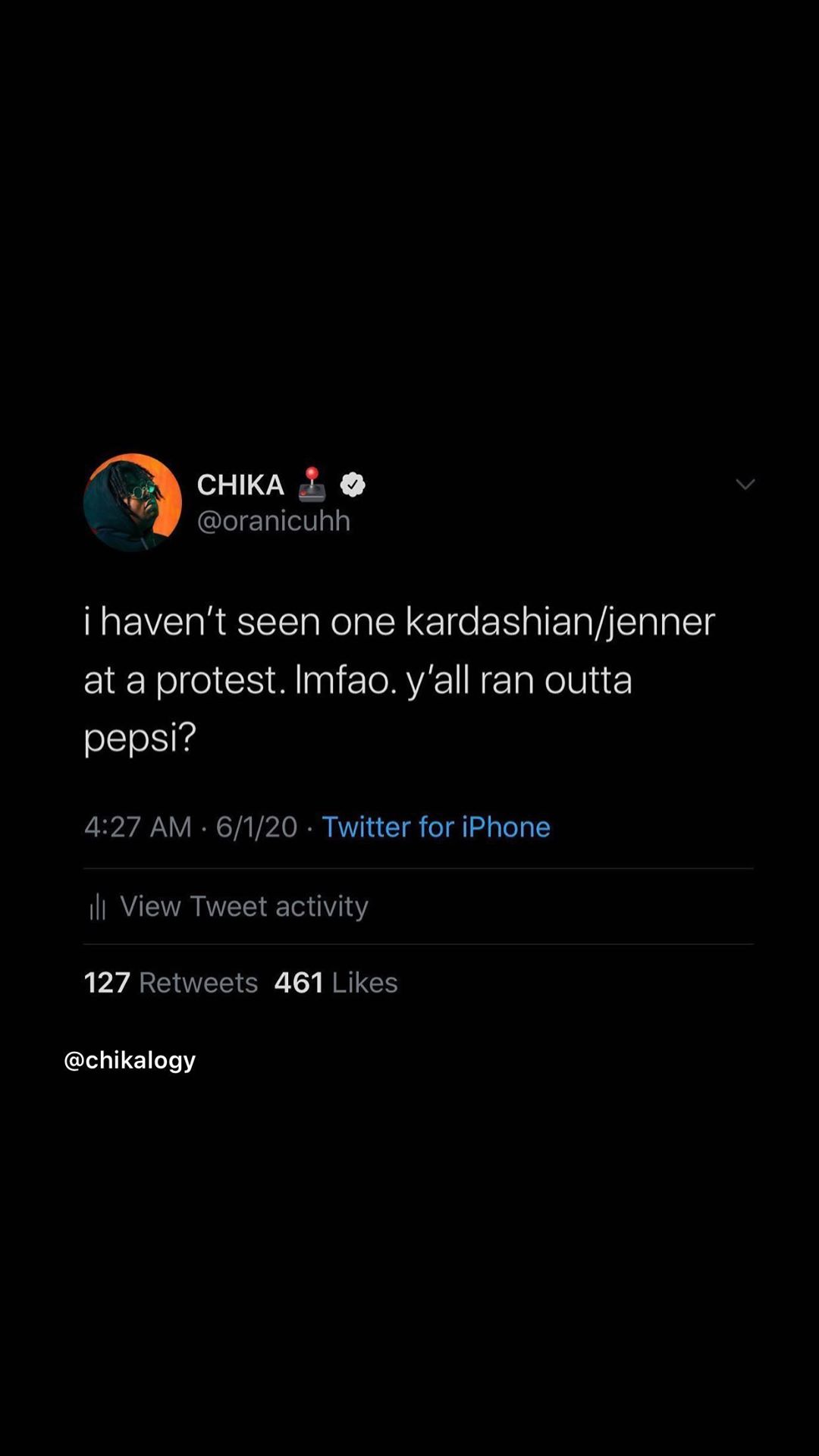Click the word kardashian/jenner in the tweet
The image size is (819, 1456).
[x=560, y=622]
